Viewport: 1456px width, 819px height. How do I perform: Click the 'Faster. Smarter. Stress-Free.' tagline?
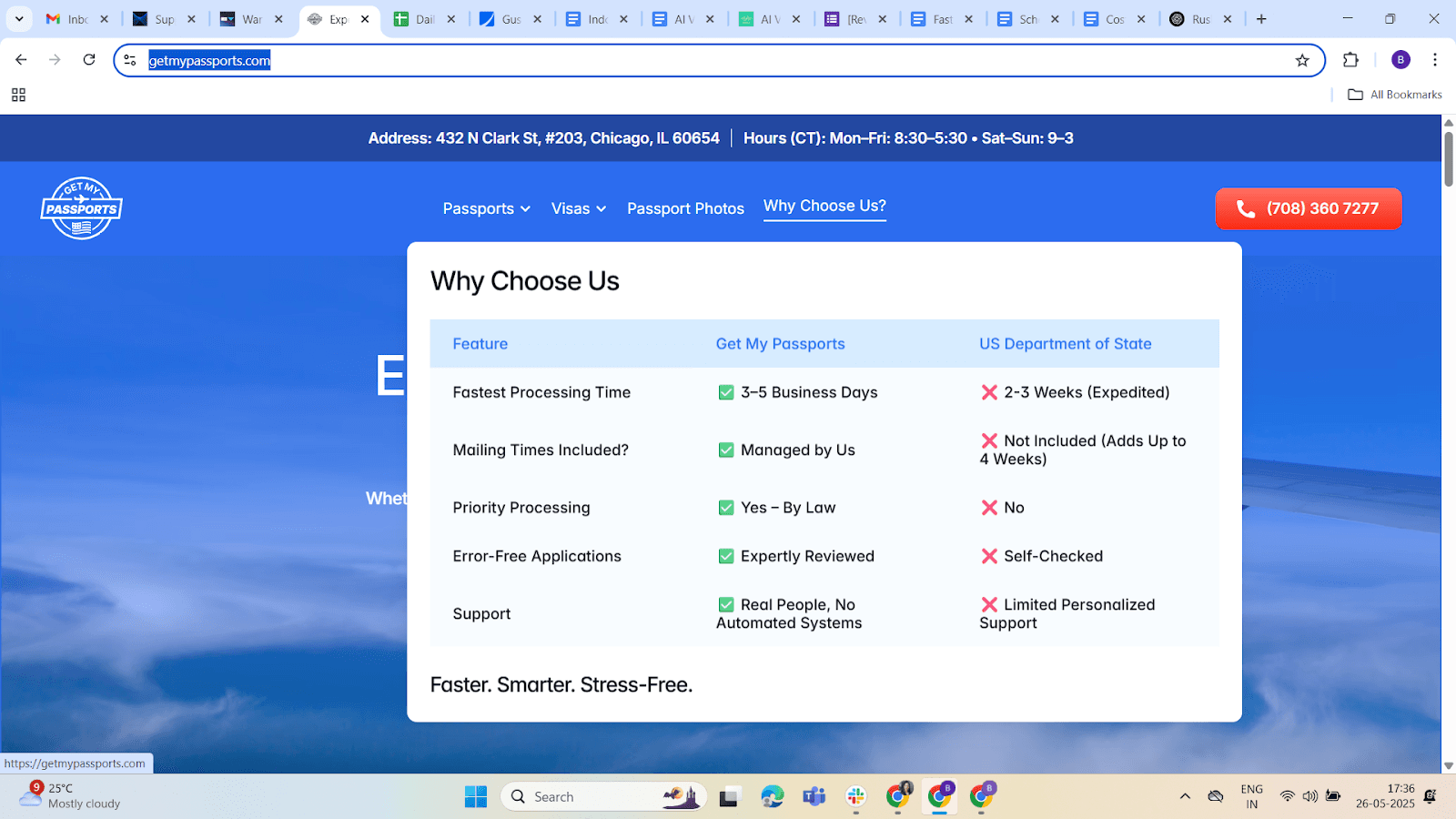coord(561,684)
